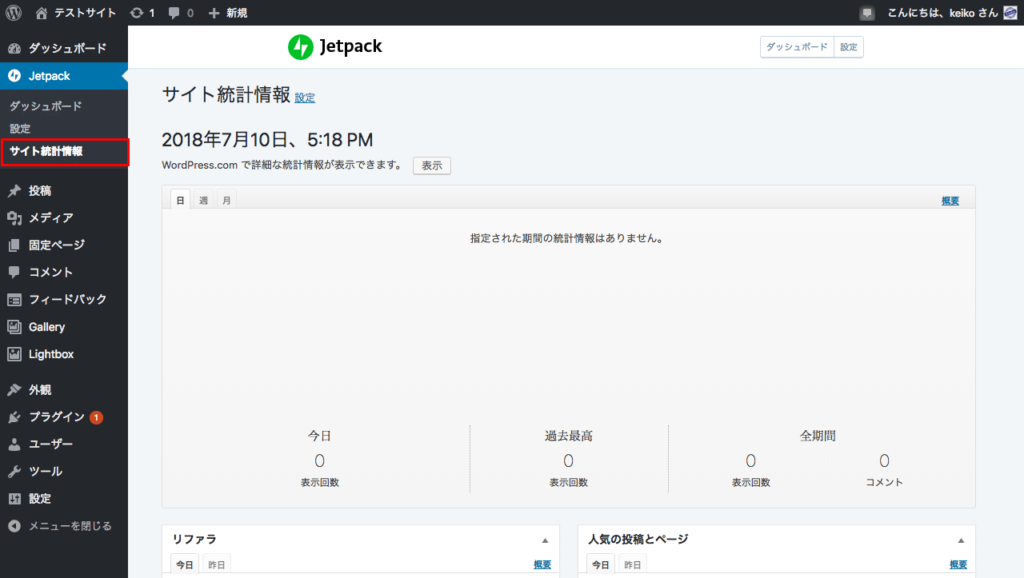Click the メディア icon in sidebar
This screenshot has width=1024, height=578.
[x=14, y=218]
